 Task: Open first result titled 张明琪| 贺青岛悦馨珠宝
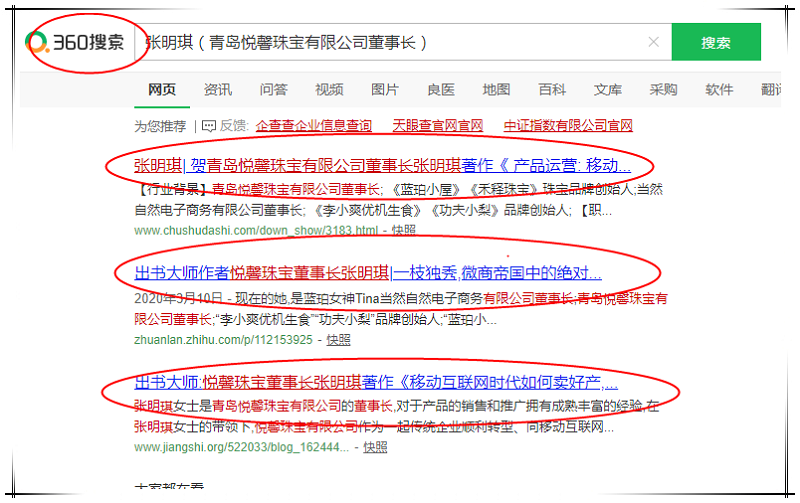pyautogui.click(x=382, y=164)
